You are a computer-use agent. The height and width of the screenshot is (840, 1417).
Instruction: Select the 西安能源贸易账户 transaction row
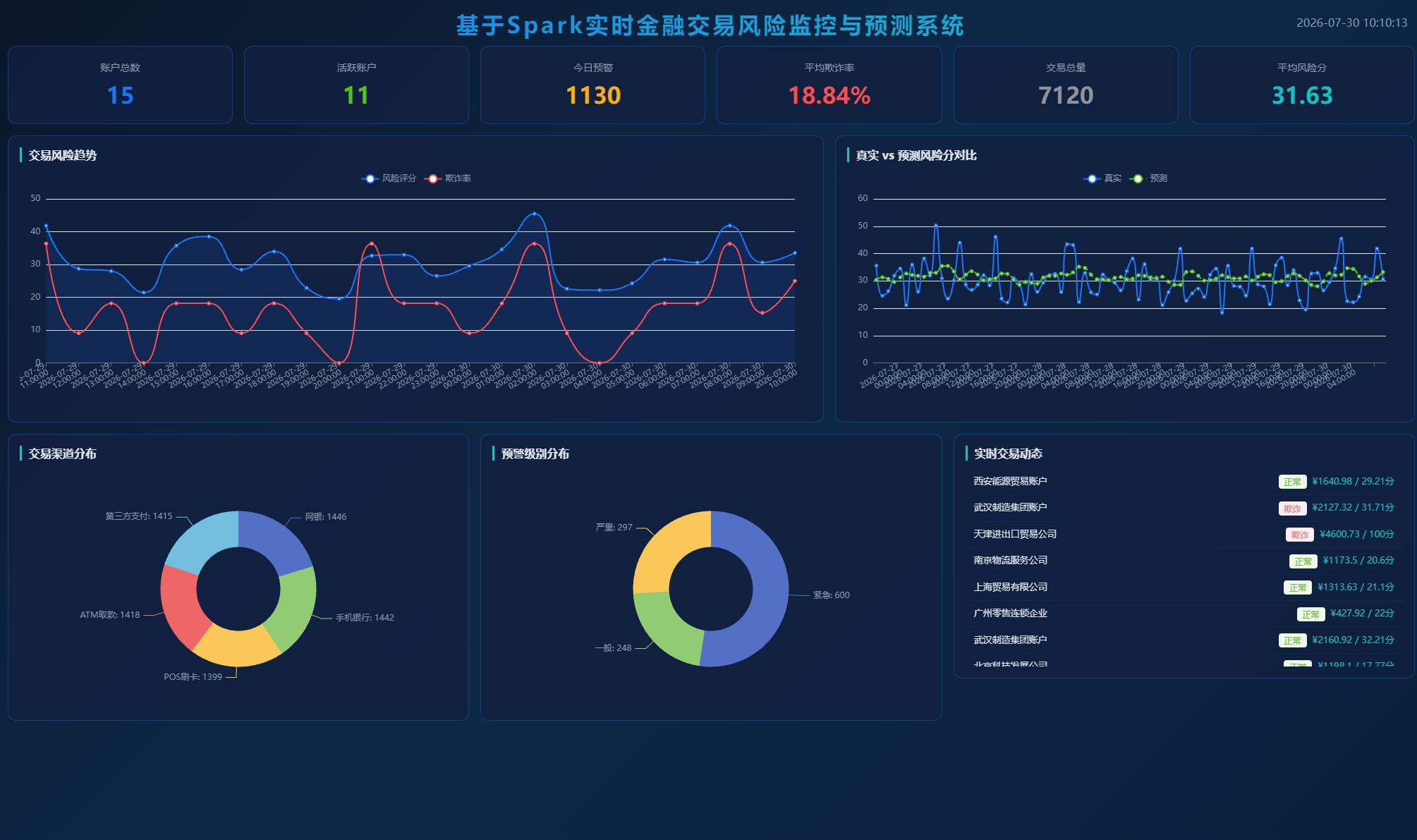(1184, 482)
